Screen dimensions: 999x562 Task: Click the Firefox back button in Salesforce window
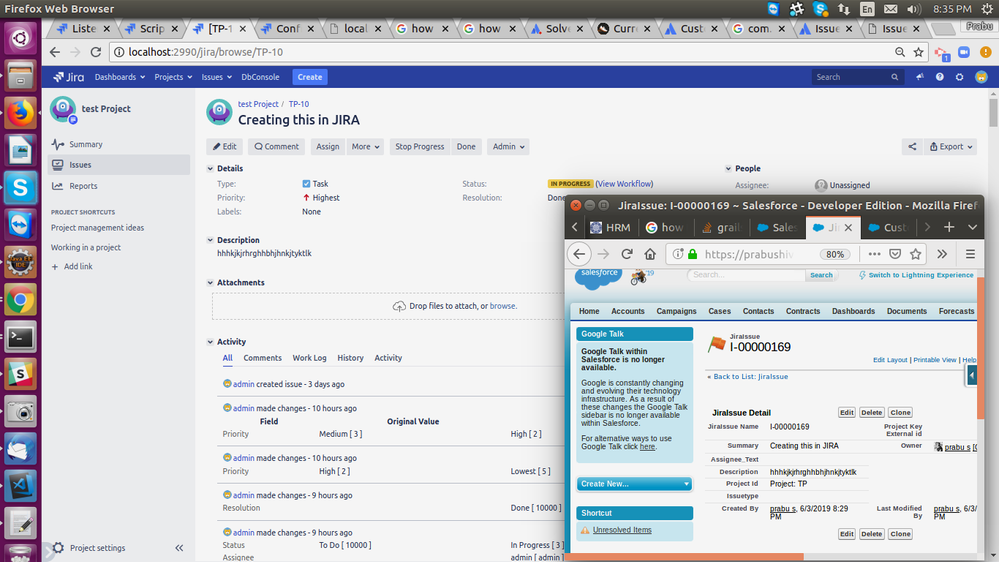[579, 254]
